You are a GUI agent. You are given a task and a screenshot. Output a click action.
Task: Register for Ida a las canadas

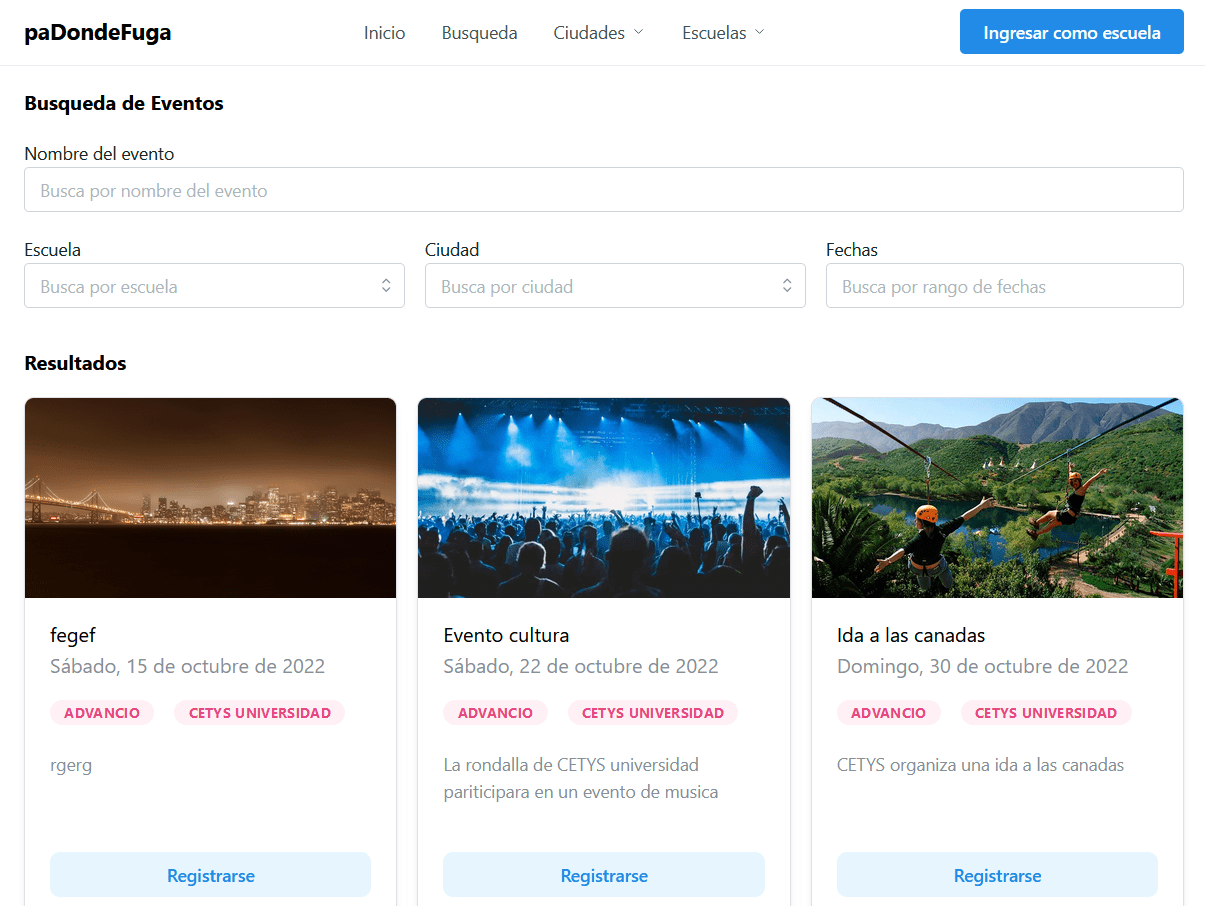pyautogui.click(x=997, y=875)
